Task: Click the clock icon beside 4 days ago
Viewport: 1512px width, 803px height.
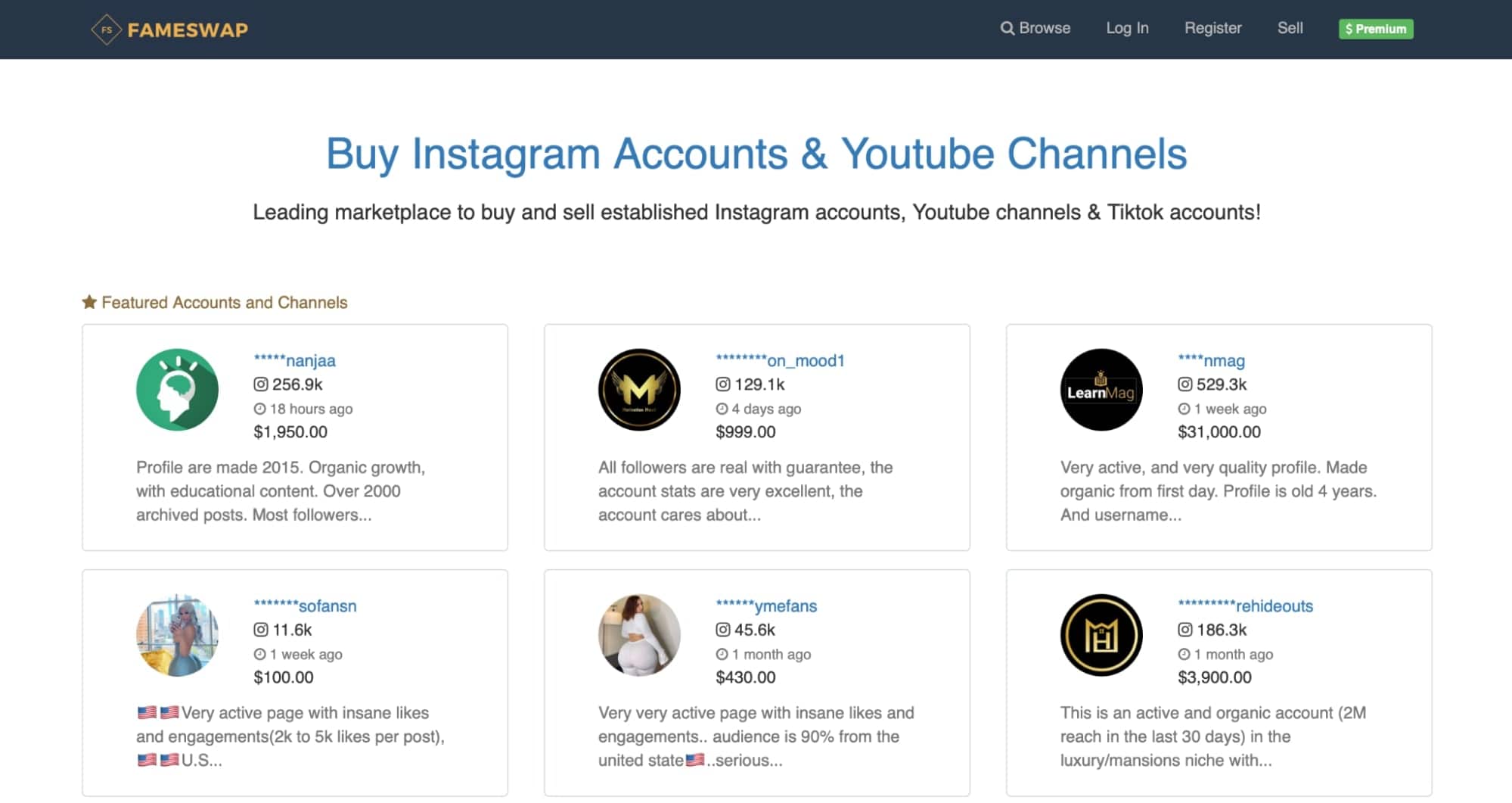Action: point(722,409)
